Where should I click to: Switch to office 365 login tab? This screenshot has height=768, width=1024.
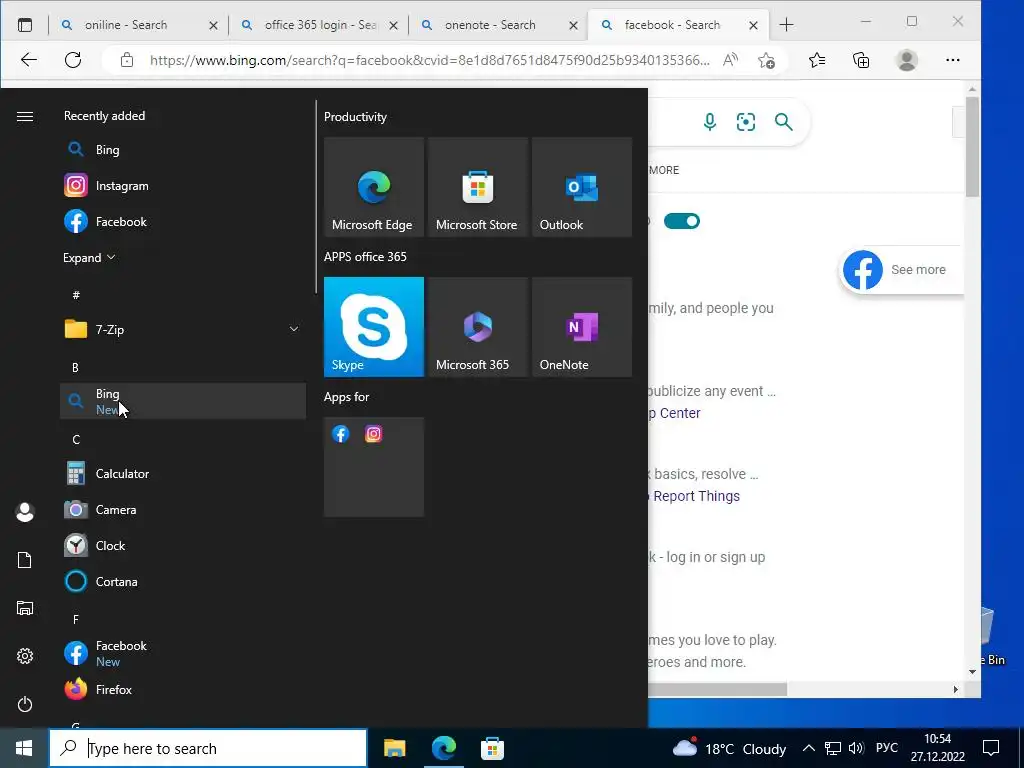point(319,25)
